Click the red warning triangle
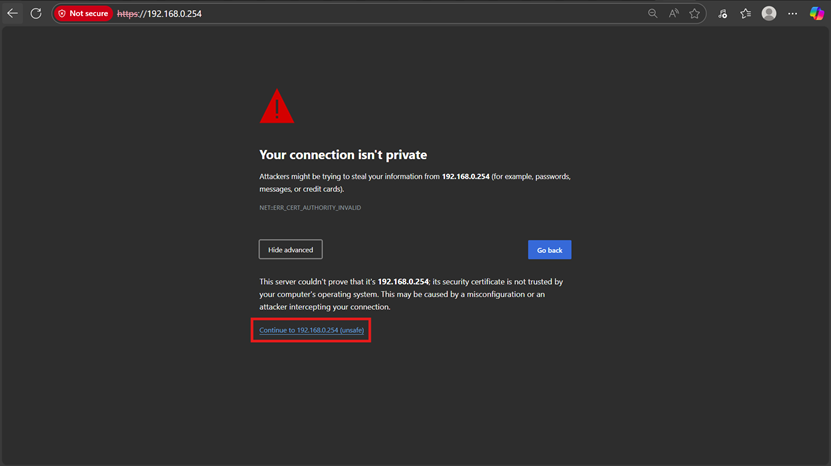The width and height of the screenshot is (831, 466). [276, 107]
